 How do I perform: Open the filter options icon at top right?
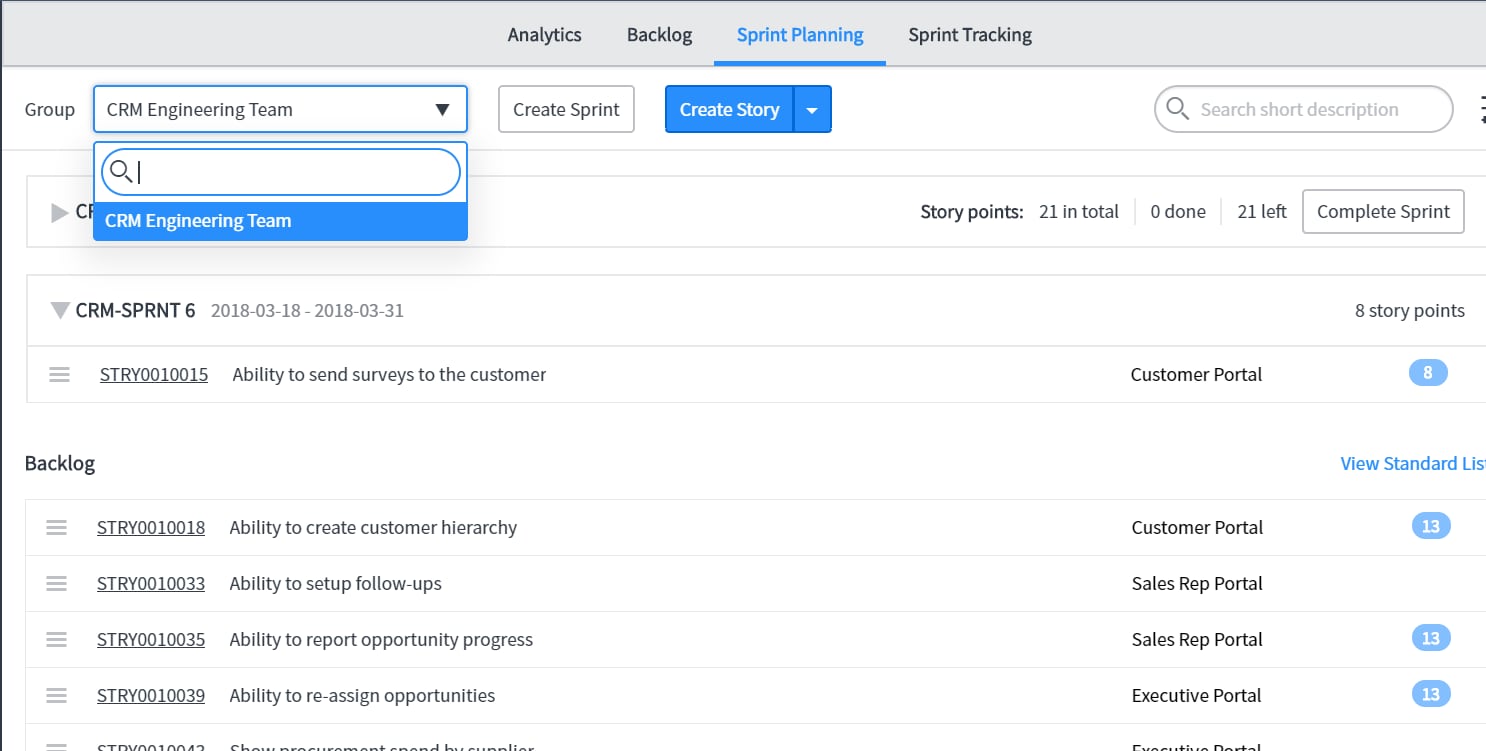1482,109
